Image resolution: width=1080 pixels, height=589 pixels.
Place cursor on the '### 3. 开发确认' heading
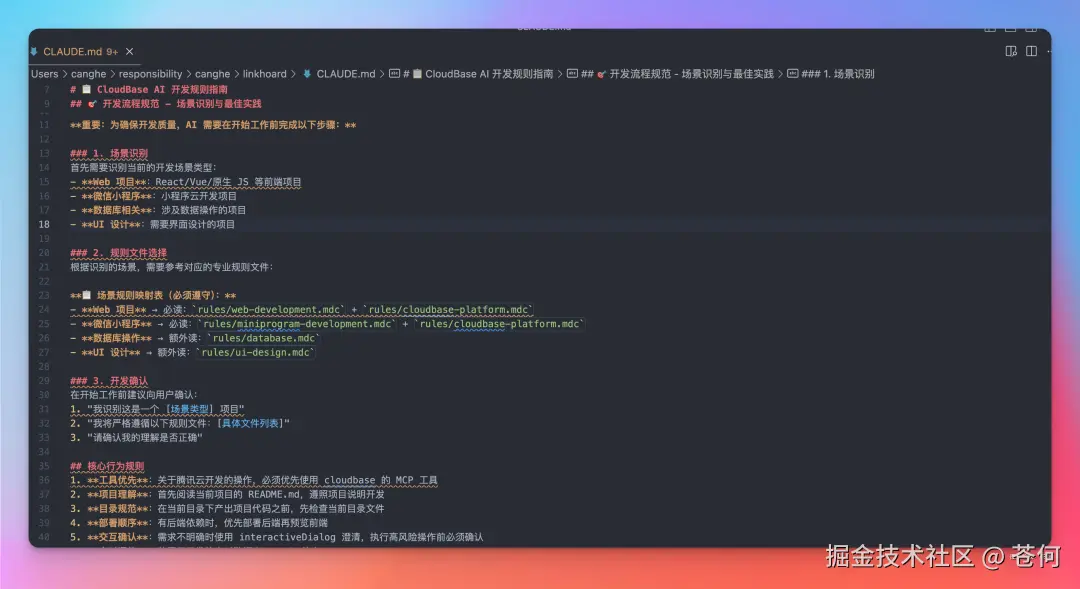coord(108,379)
